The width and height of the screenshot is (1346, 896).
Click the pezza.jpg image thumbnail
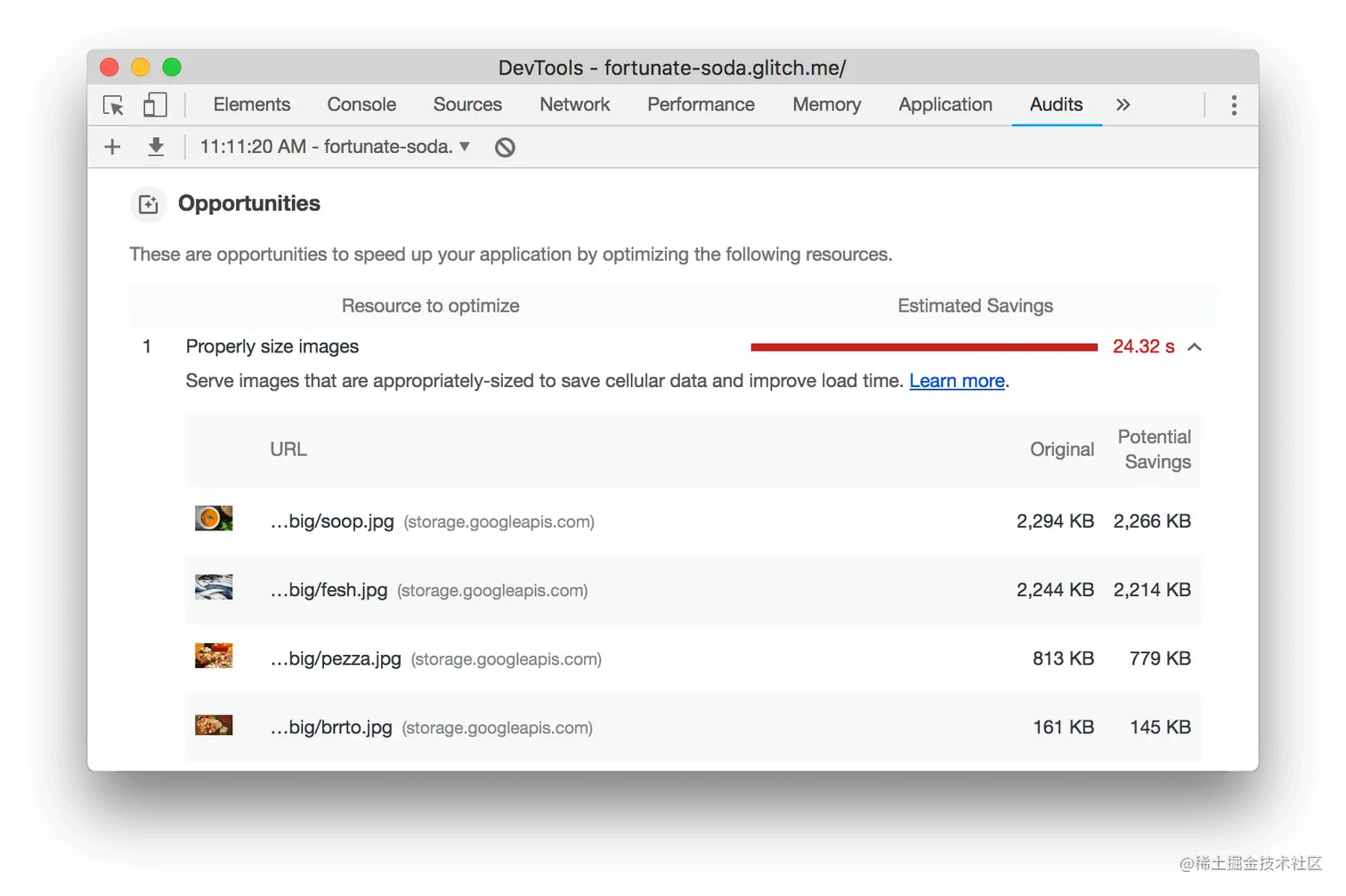point(214,656)
